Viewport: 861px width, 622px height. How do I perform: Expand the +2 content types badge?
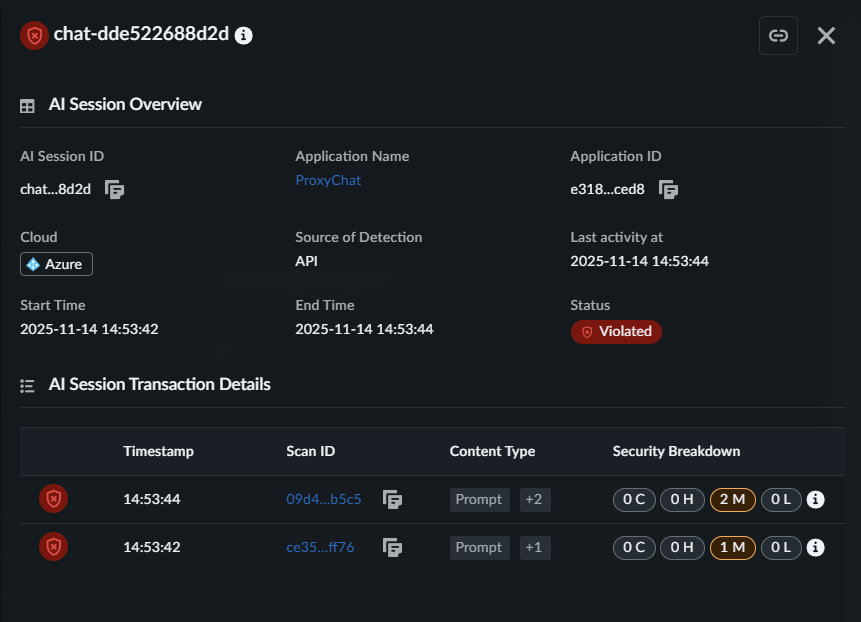coord(533,499)
